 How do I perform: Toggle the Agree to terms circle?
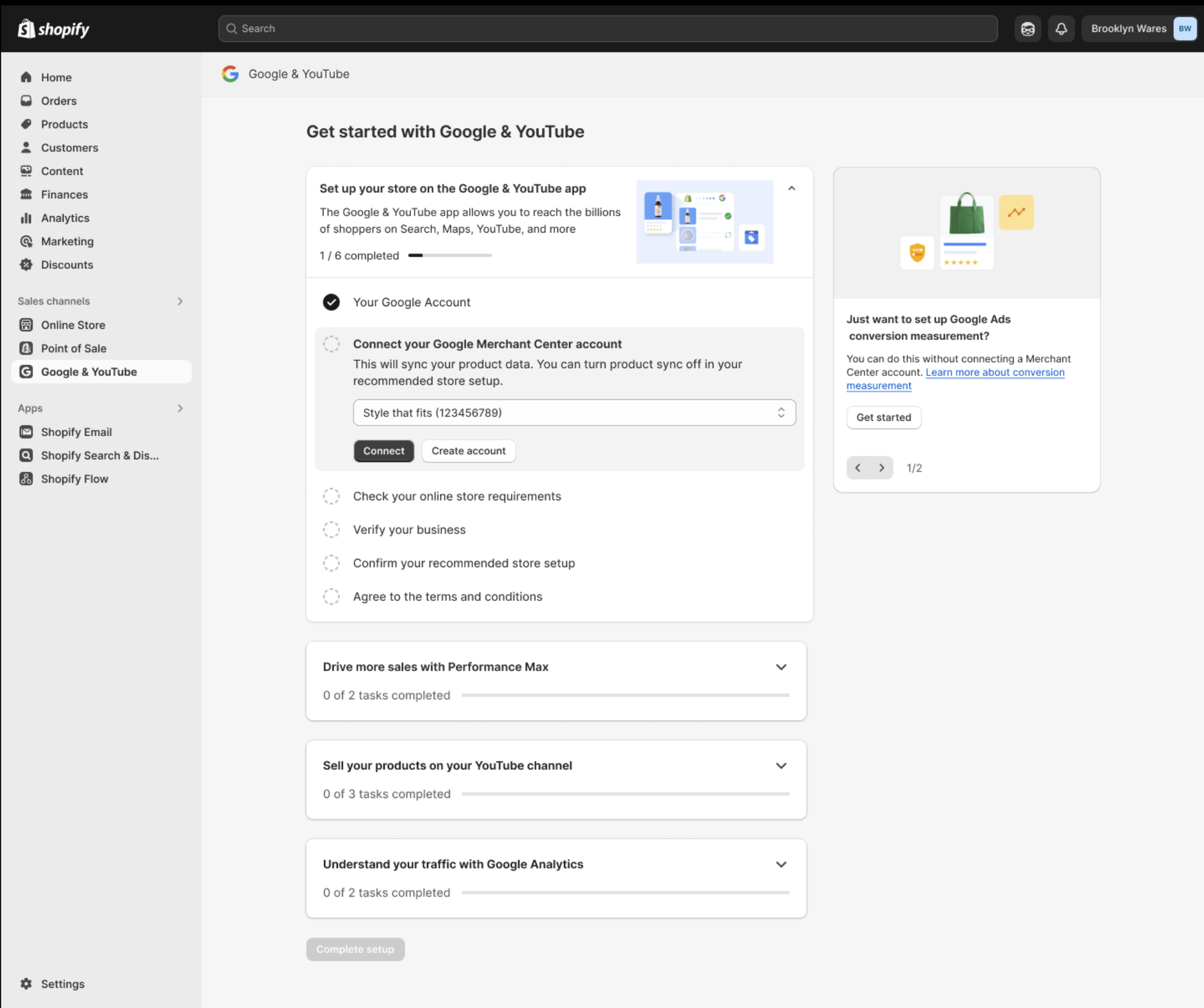tap(331, 596)
